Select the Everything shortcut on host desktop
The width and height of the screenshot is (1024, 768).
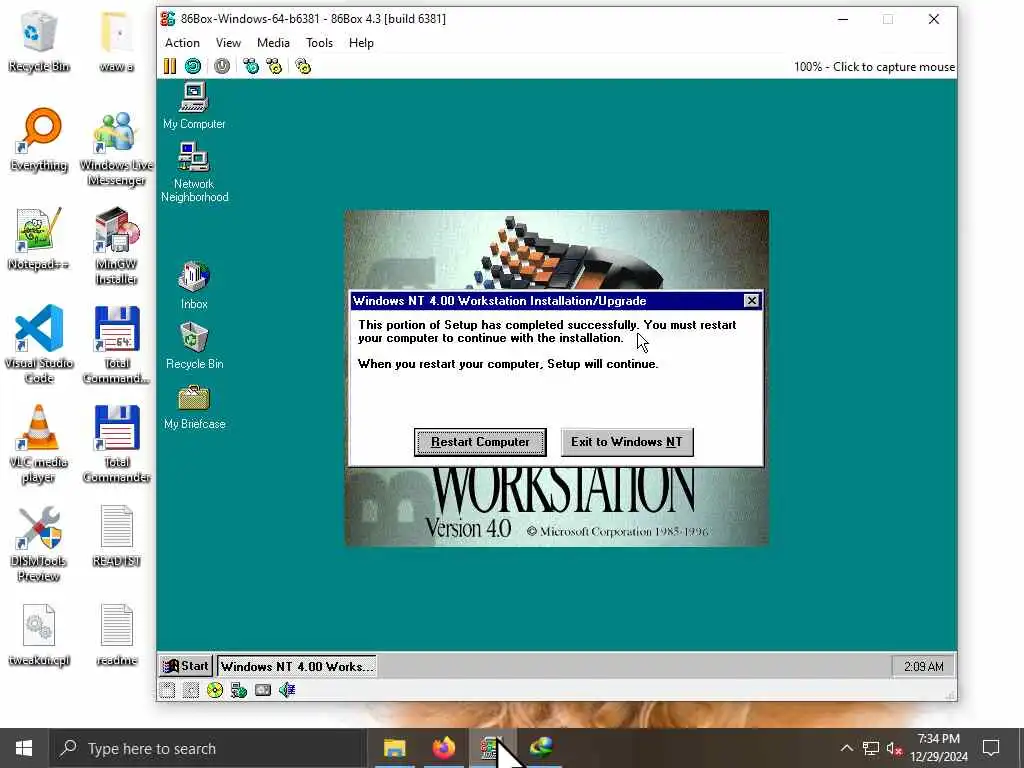click(39, 140)
